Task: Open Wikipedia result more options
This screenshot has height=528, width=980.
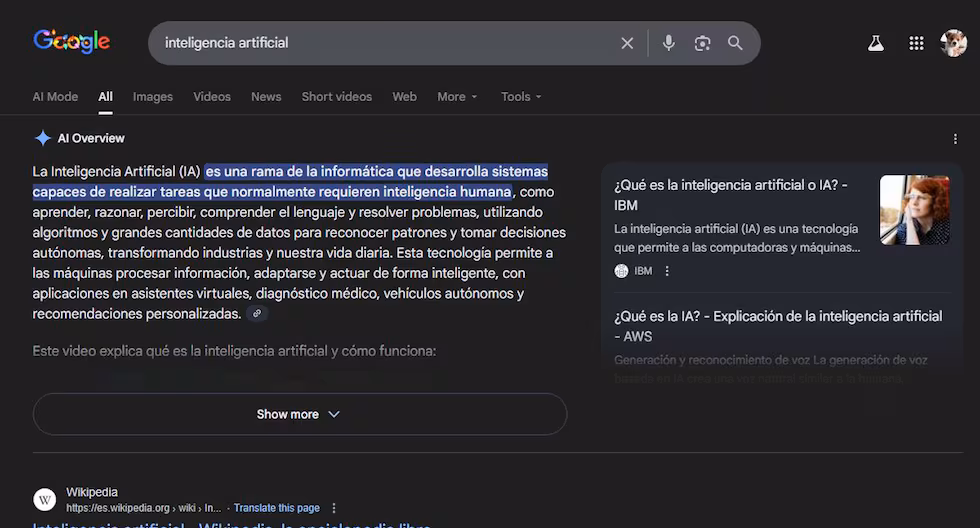Action: pyautogui.click(x=334, y=508)
